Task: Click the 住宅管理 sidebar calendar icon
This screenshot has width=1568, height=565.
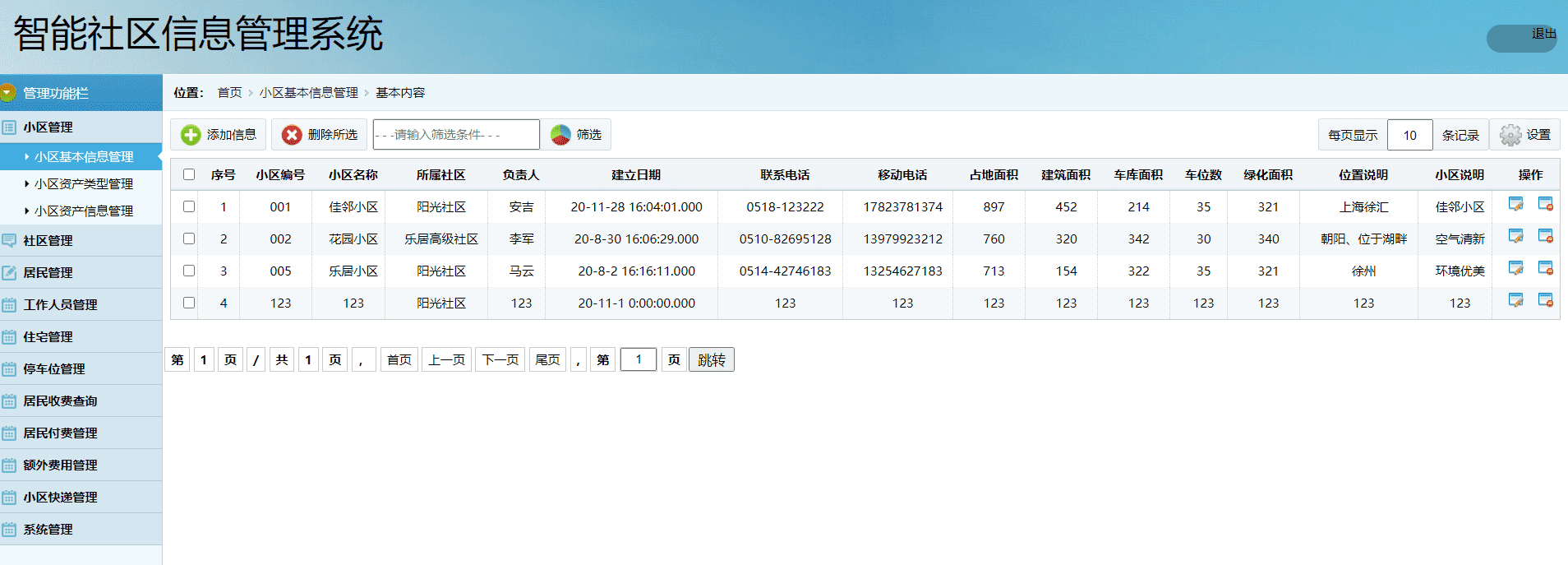Action: (x=9, y=337)
